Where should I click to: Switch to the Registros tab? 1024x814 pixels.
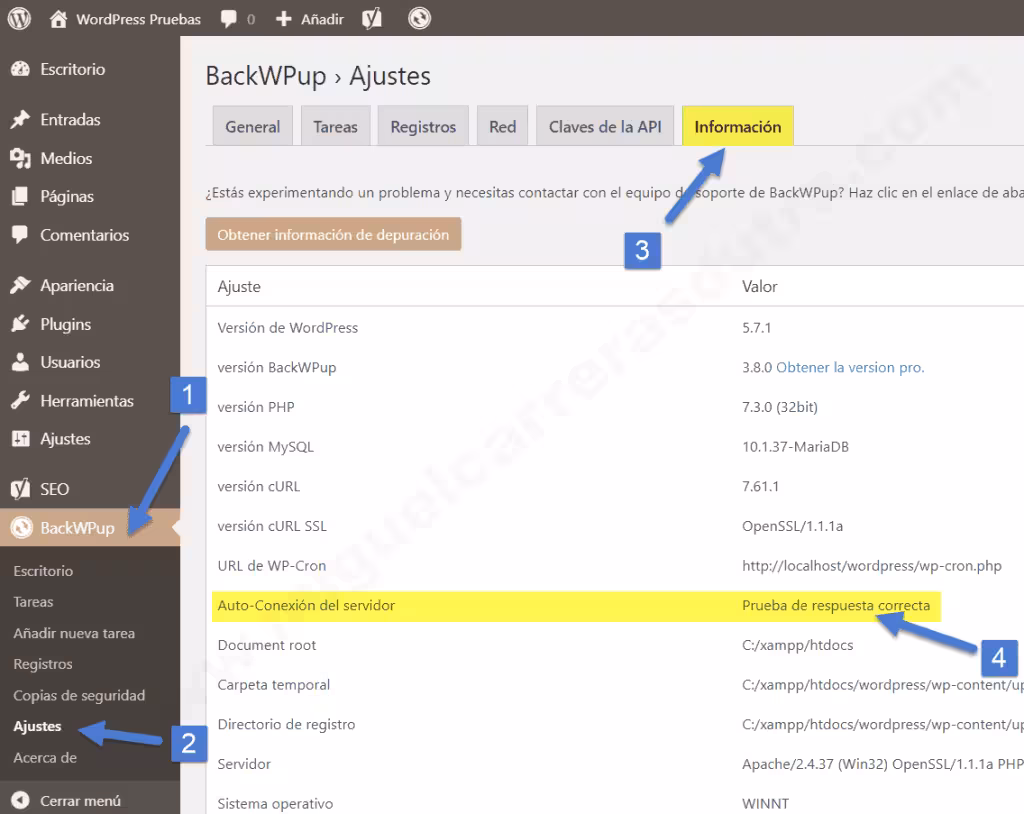pyautogui.click(x=423, y=126)
